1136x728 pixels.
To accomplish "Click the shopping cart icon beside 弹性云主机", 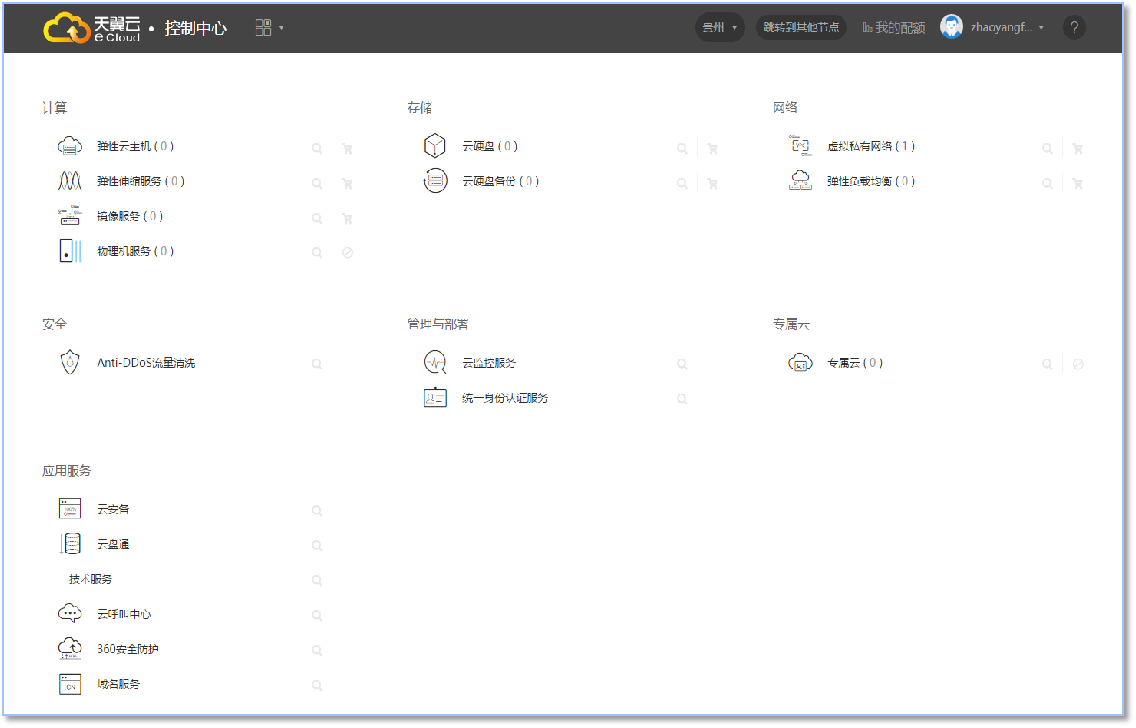I will pyautogui.click(x=347, y=148).
